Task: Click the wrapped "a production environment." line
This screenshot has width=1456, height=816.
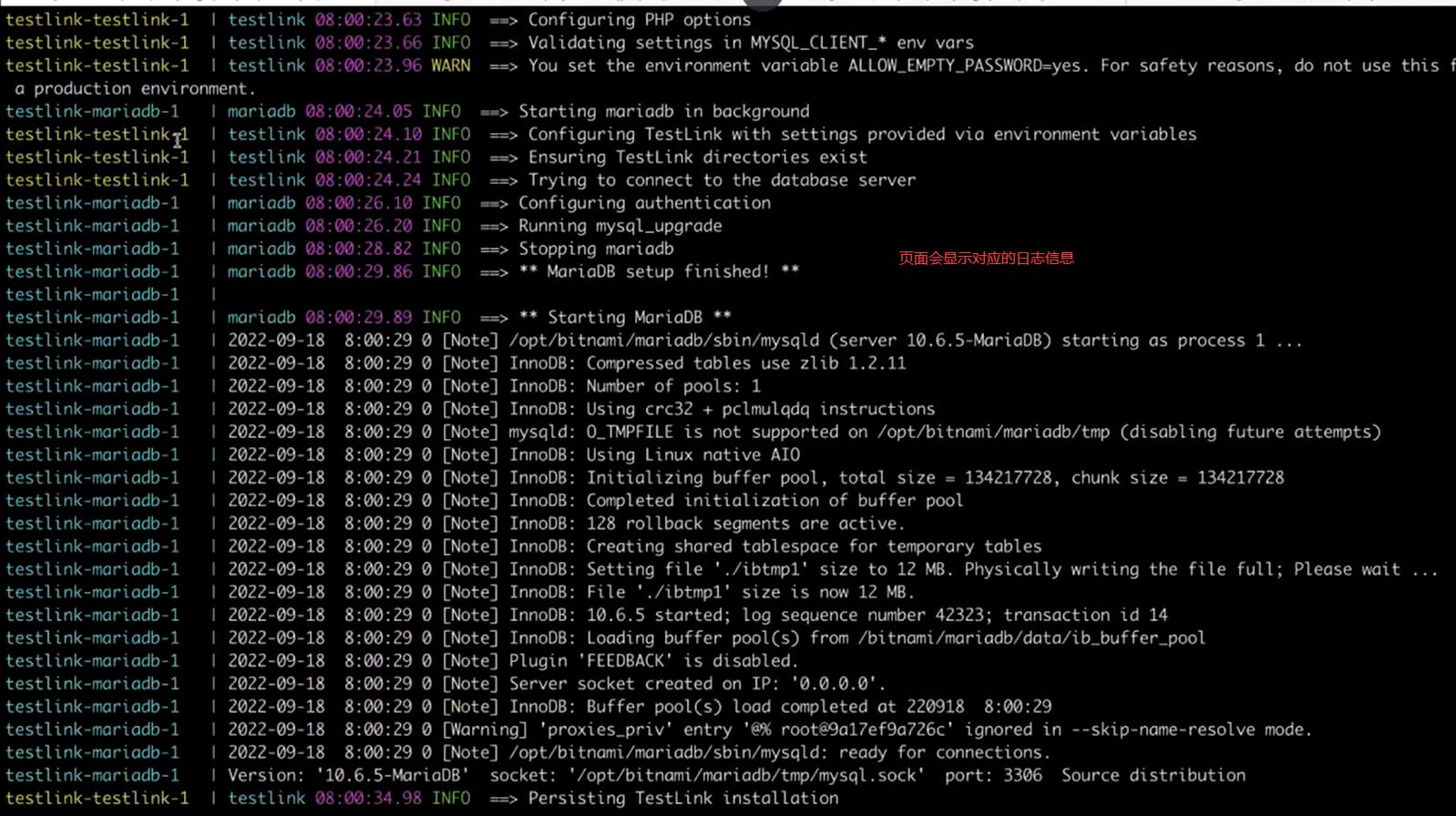Action: click(135, 88)
